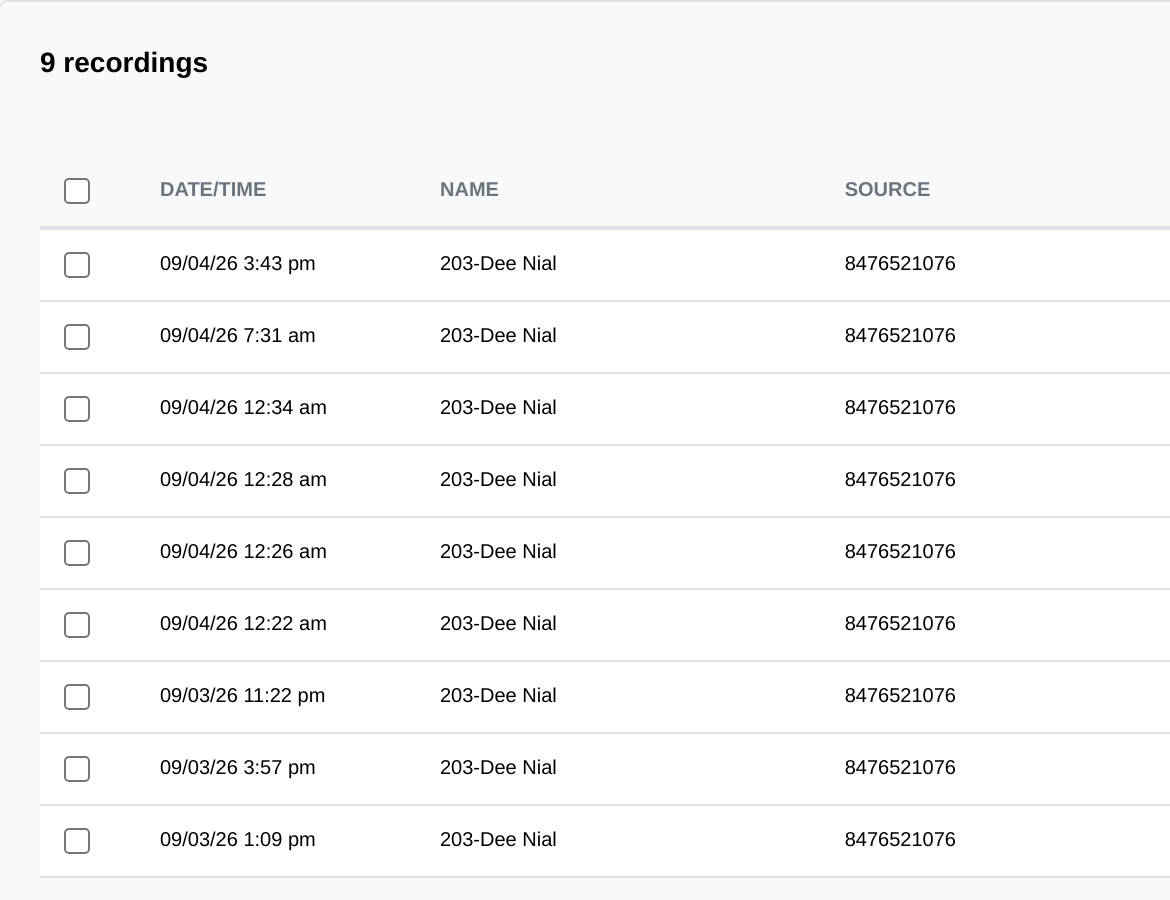Click date '09/03/26 3:57 pm'
This screenshot has height=900, width=1170.
pos(237,768)
